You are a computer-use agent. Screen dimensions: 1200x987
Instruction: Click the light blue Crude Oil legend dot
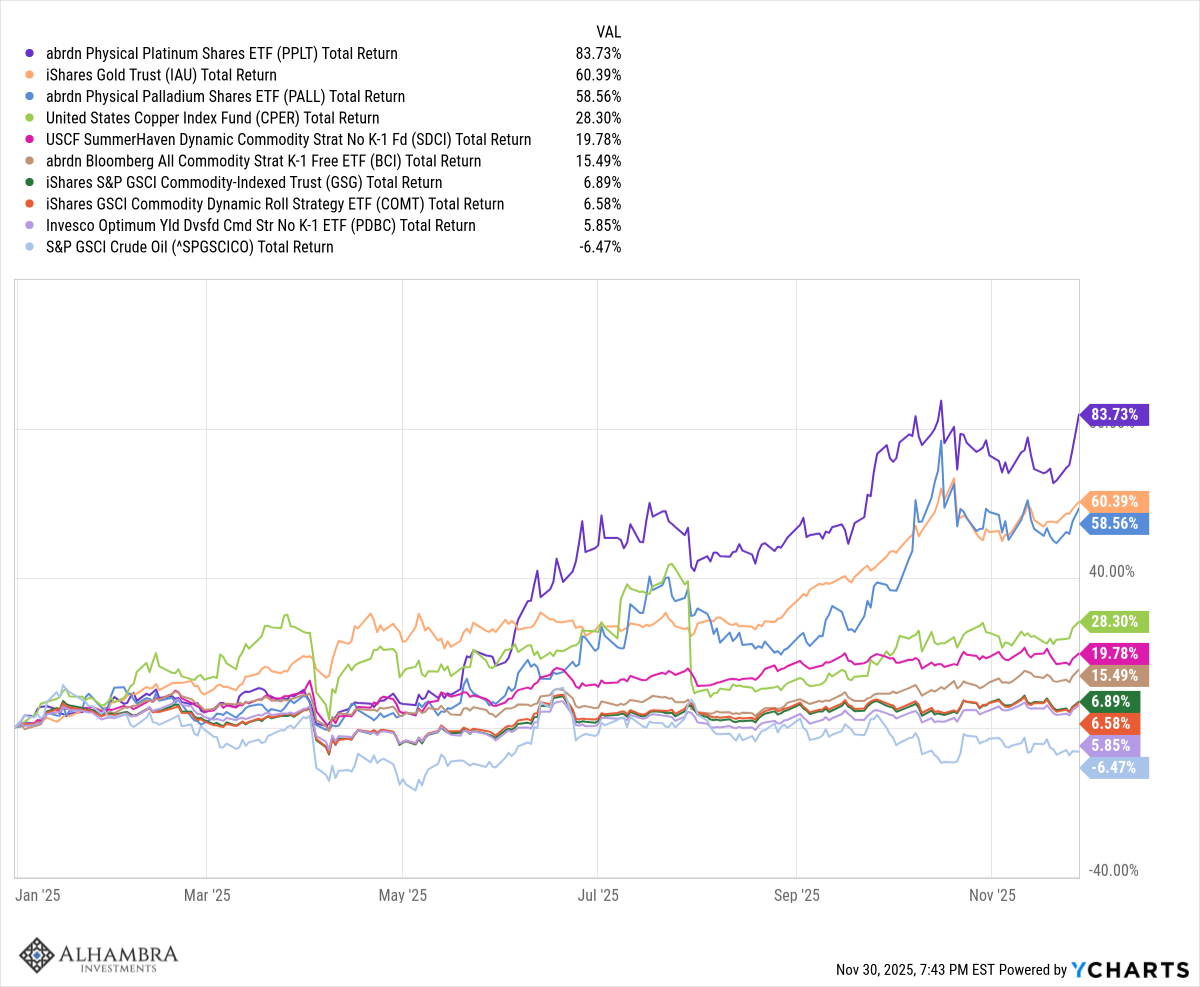(30, 247)
